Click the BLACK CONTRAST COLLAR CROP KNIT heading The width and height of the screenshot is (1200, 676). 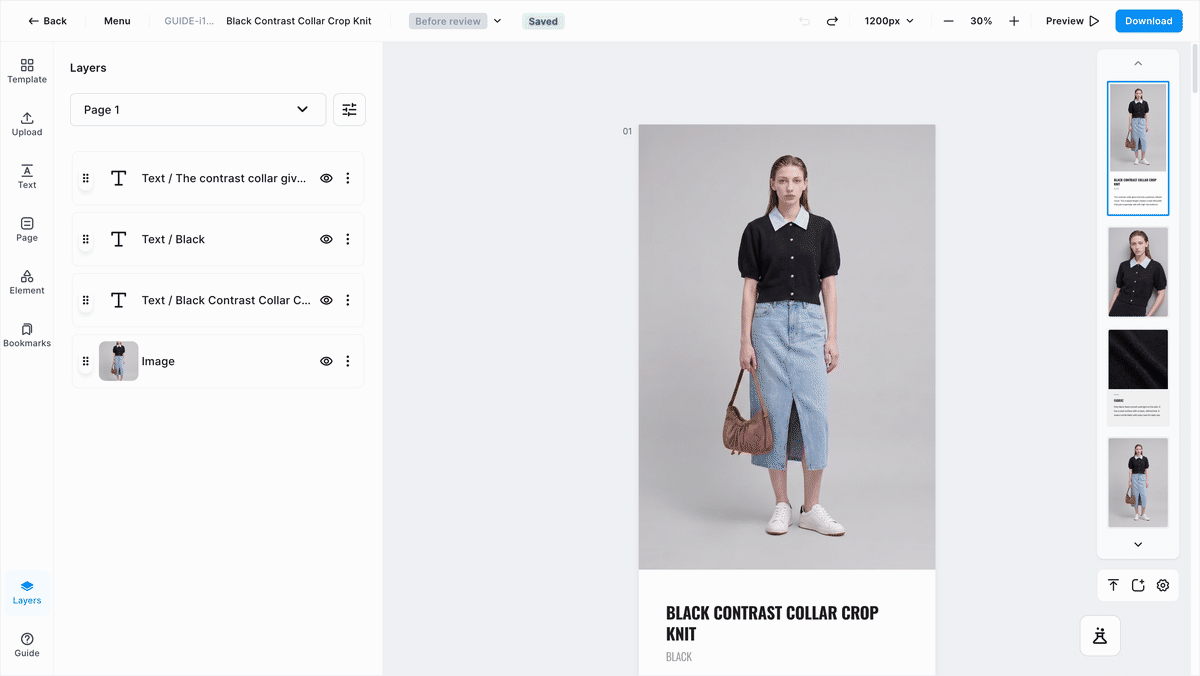[772, 623]
